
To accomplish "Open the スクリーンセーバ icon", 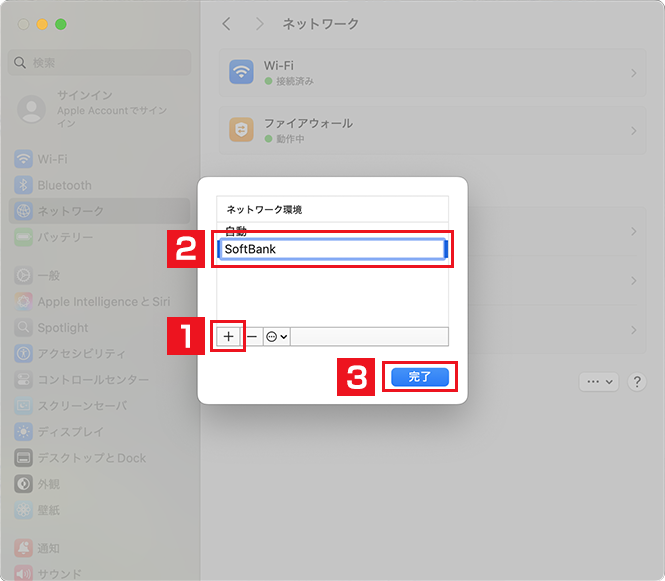I will (23, 405).
